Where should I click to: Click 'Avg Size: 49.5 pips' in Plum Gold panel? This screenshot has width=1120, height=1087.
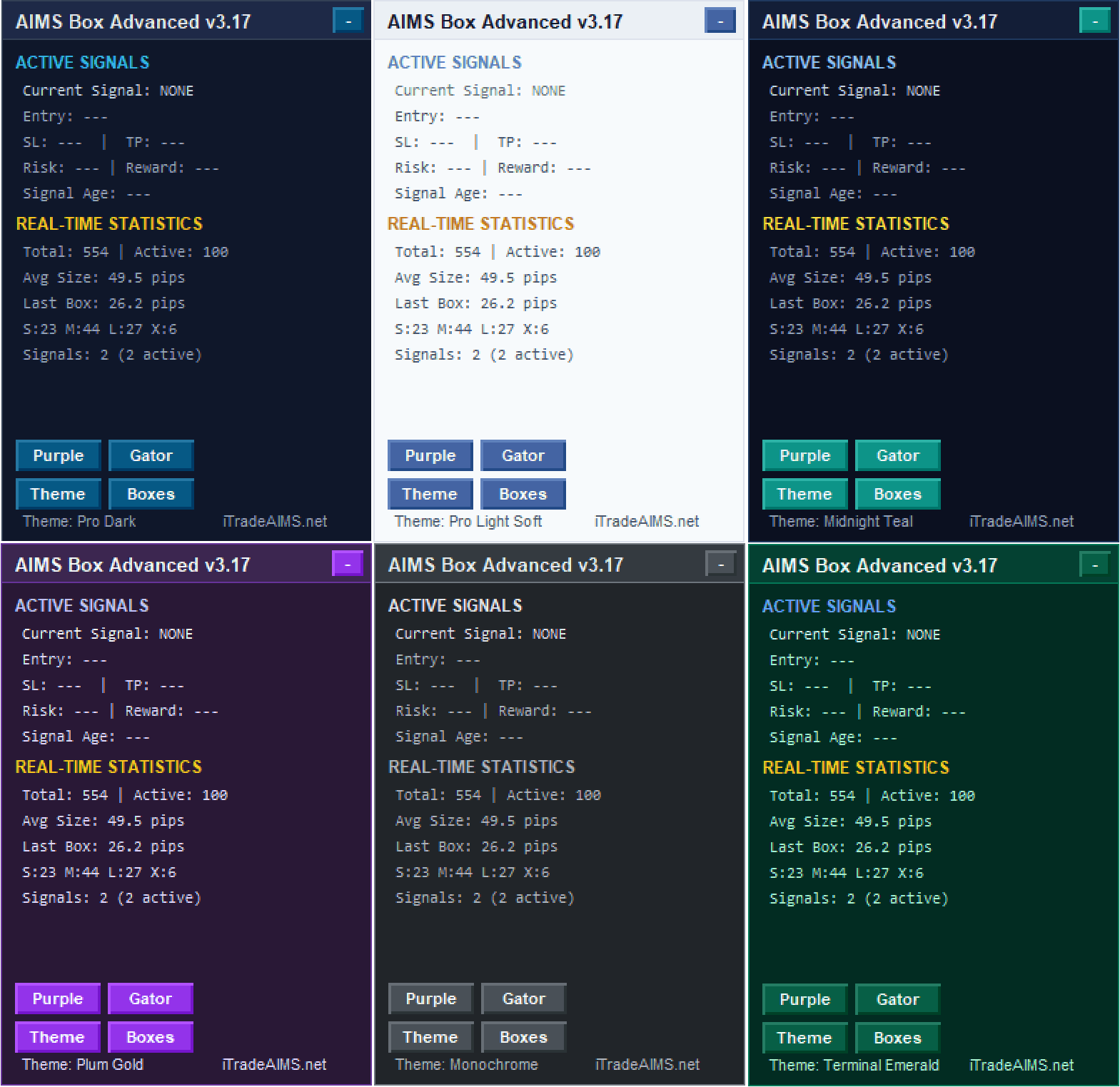(103, 821)
